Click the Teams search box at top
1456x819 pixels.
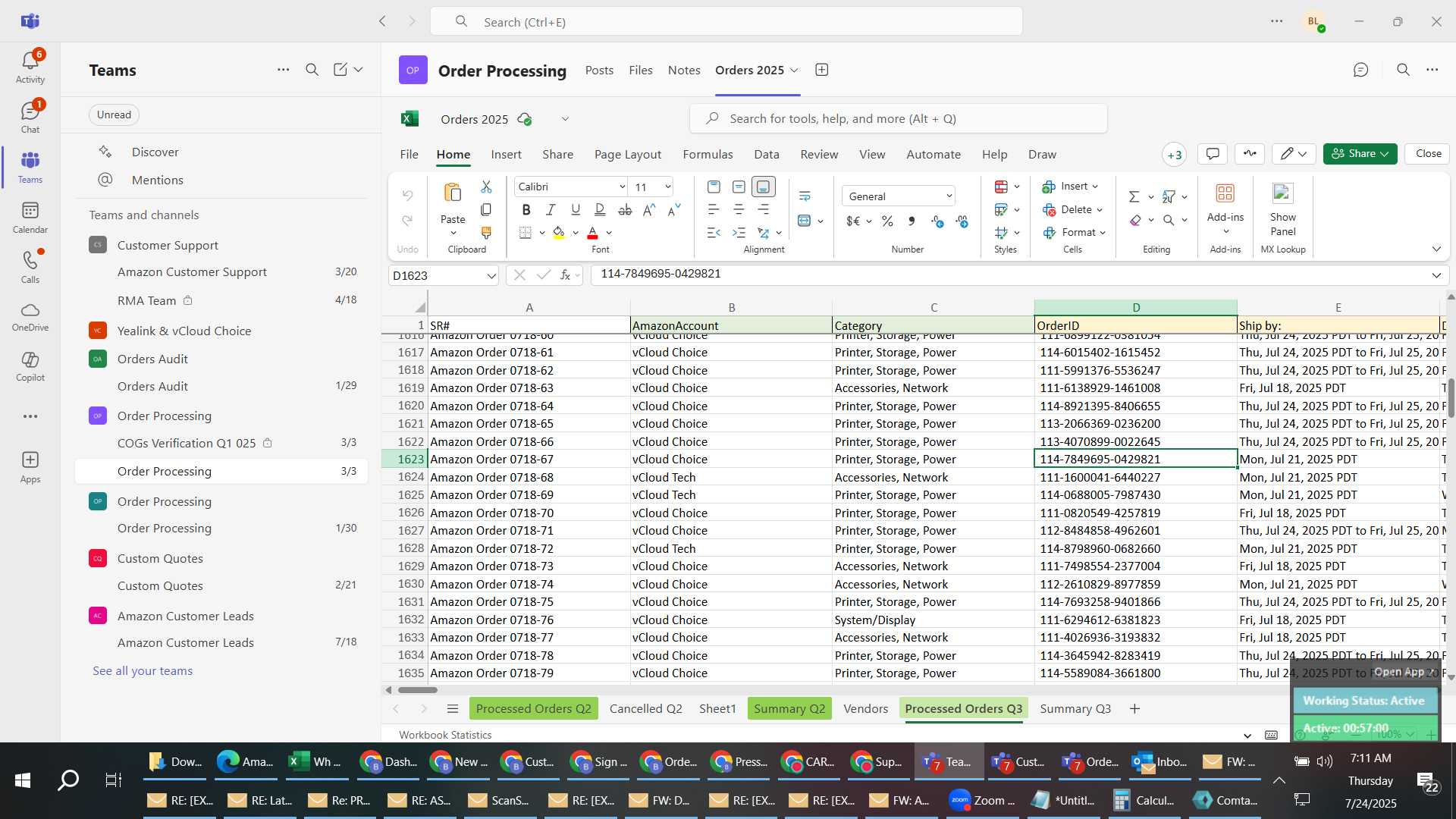point(726,22)
